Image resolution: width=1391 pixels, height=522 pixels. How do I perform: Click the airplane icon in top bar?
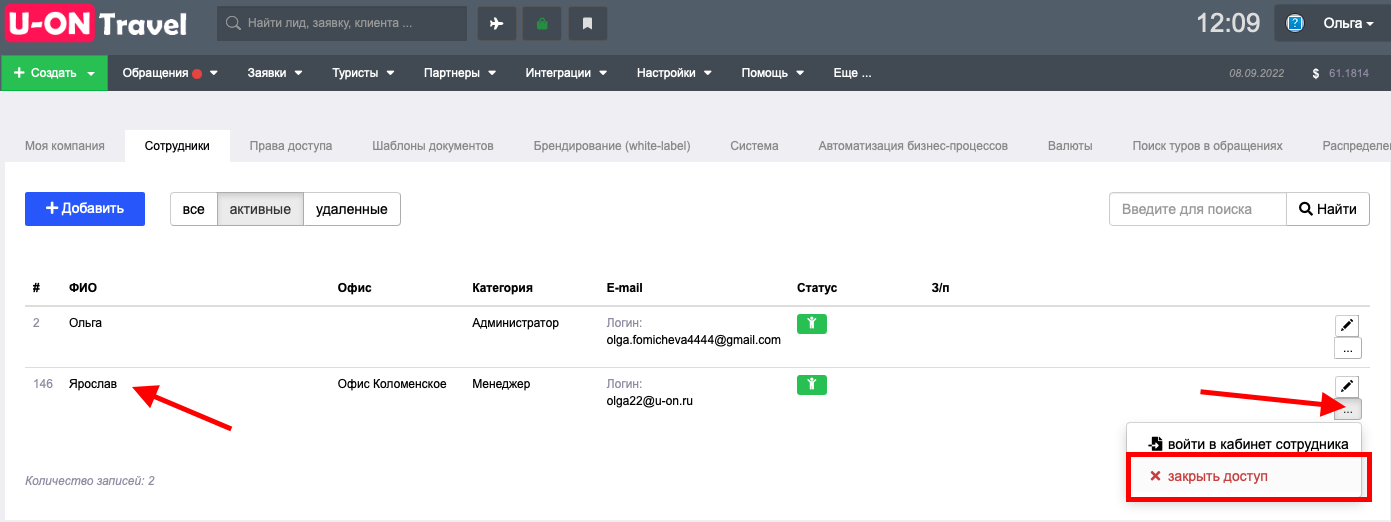496,23
